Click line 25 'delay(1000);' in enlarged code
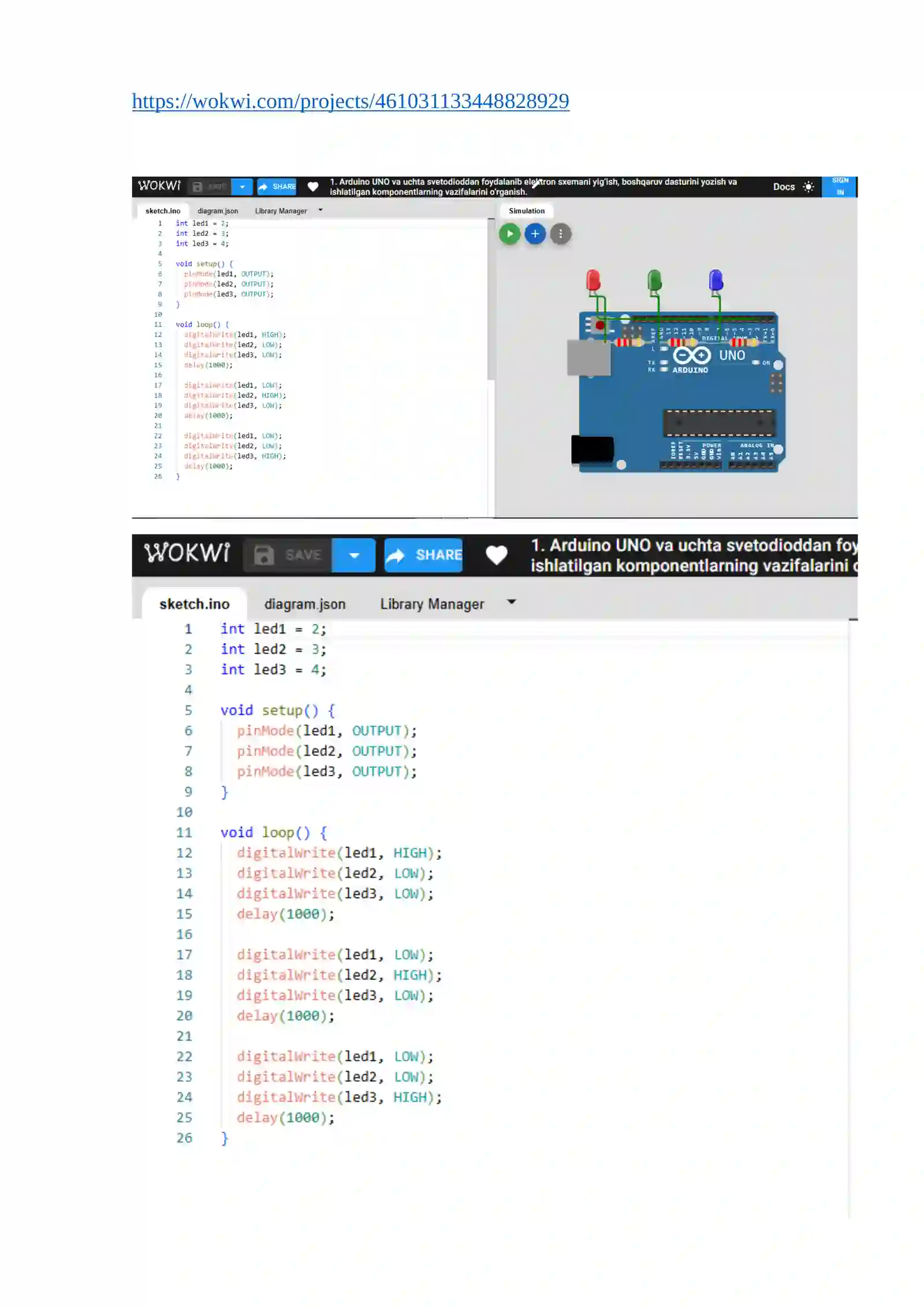924x1307 pixels. click(285, 1117)
